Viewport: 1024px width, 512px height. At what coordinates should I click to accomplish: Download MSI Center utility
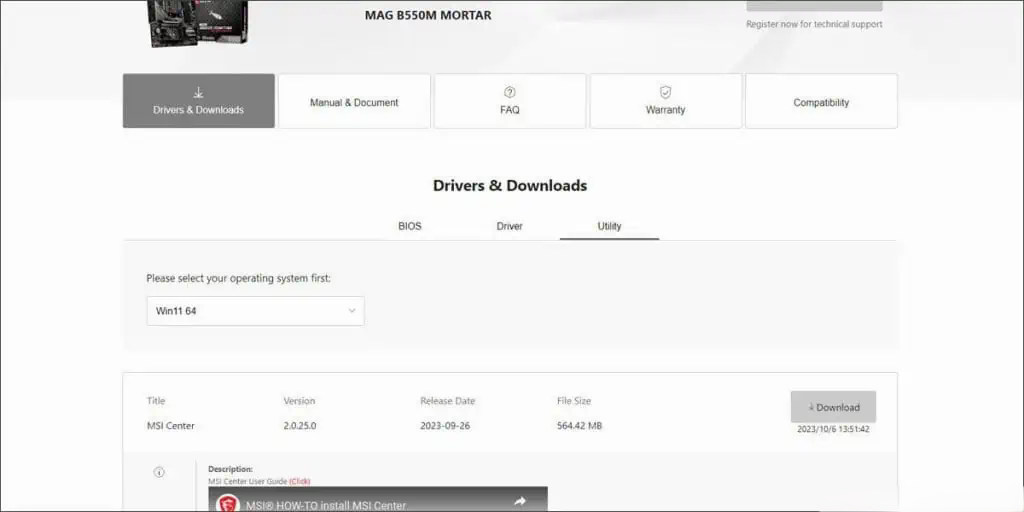point(833,407)
